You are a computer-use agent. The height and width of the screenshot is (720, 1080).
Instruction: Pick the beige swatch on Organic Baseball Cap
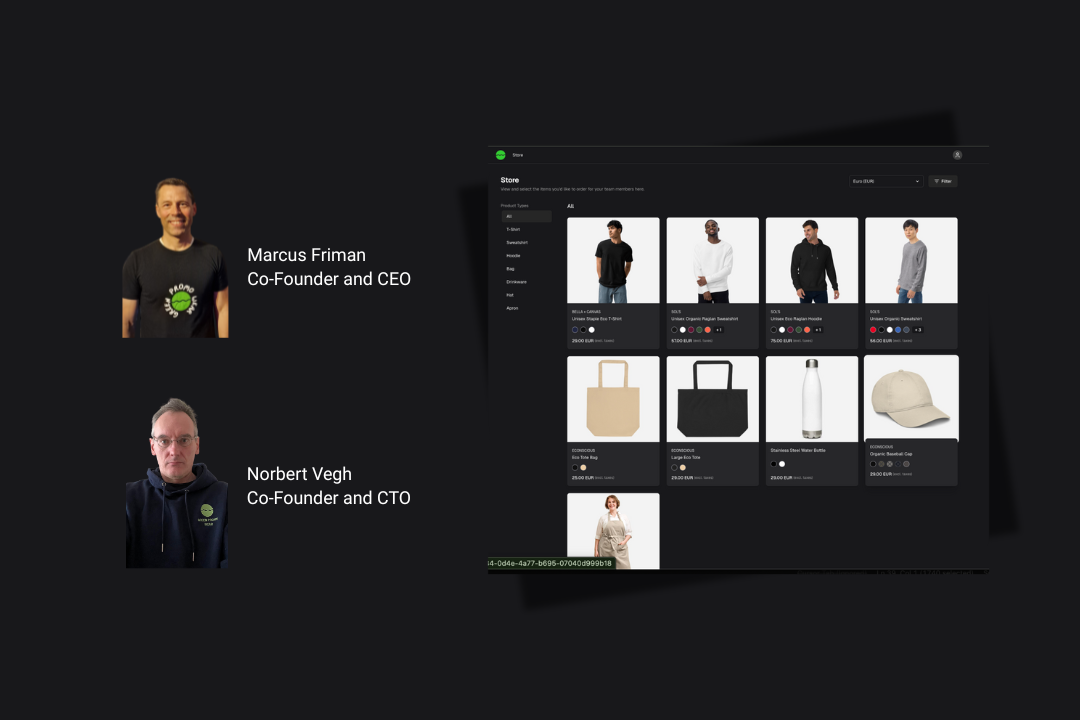[x=881, y=464]
